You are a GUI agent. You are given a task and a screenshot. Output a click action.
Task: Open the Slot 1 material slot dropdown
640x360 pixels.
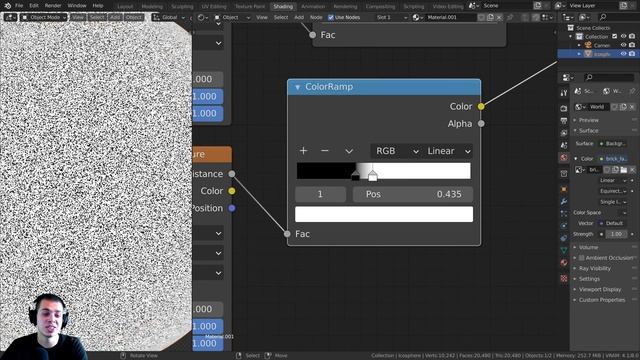[391, 18]
